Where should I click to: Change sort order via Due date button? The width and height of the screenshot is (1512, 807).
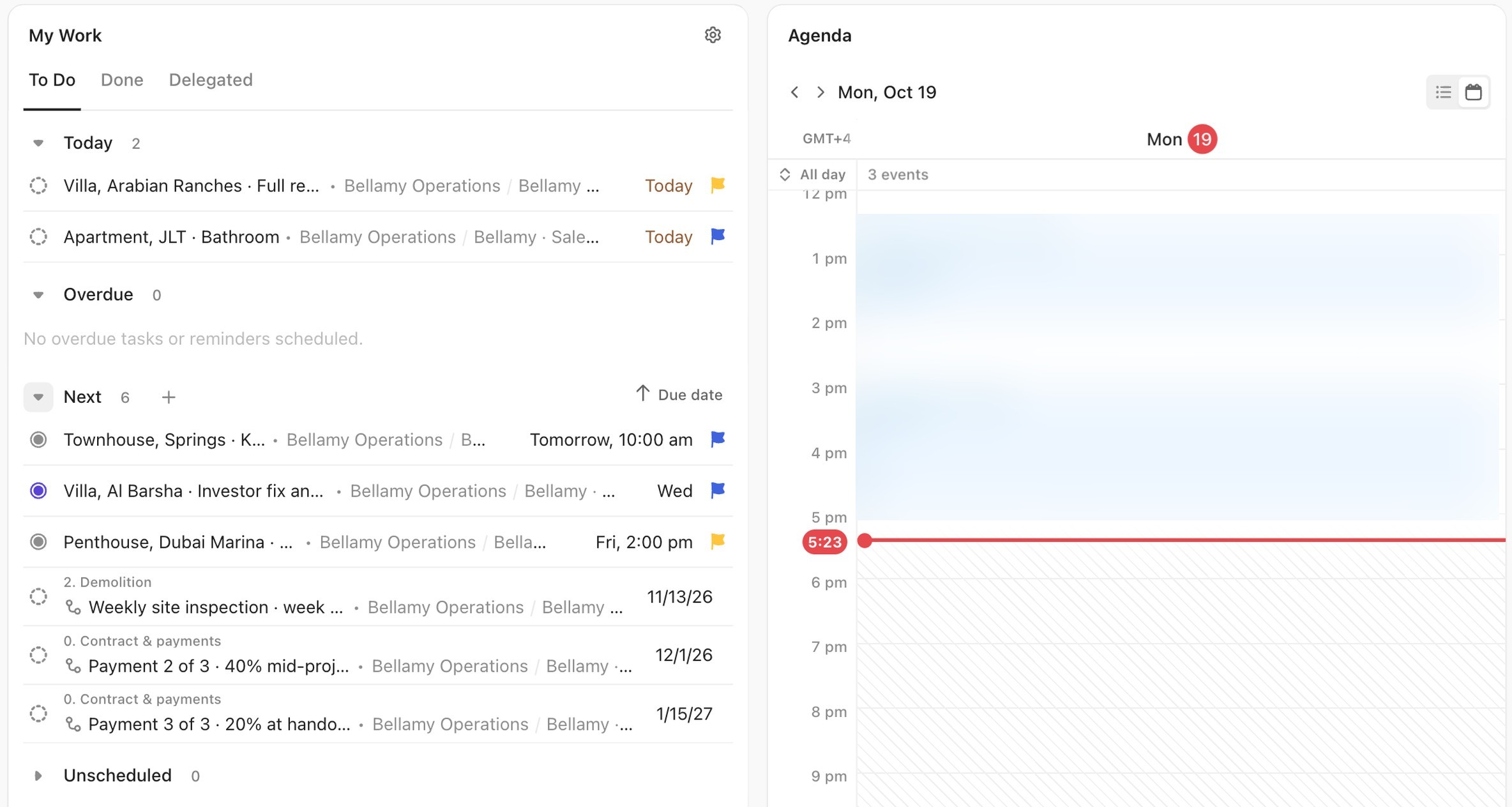pyautogui.click(x=679, y=395)
